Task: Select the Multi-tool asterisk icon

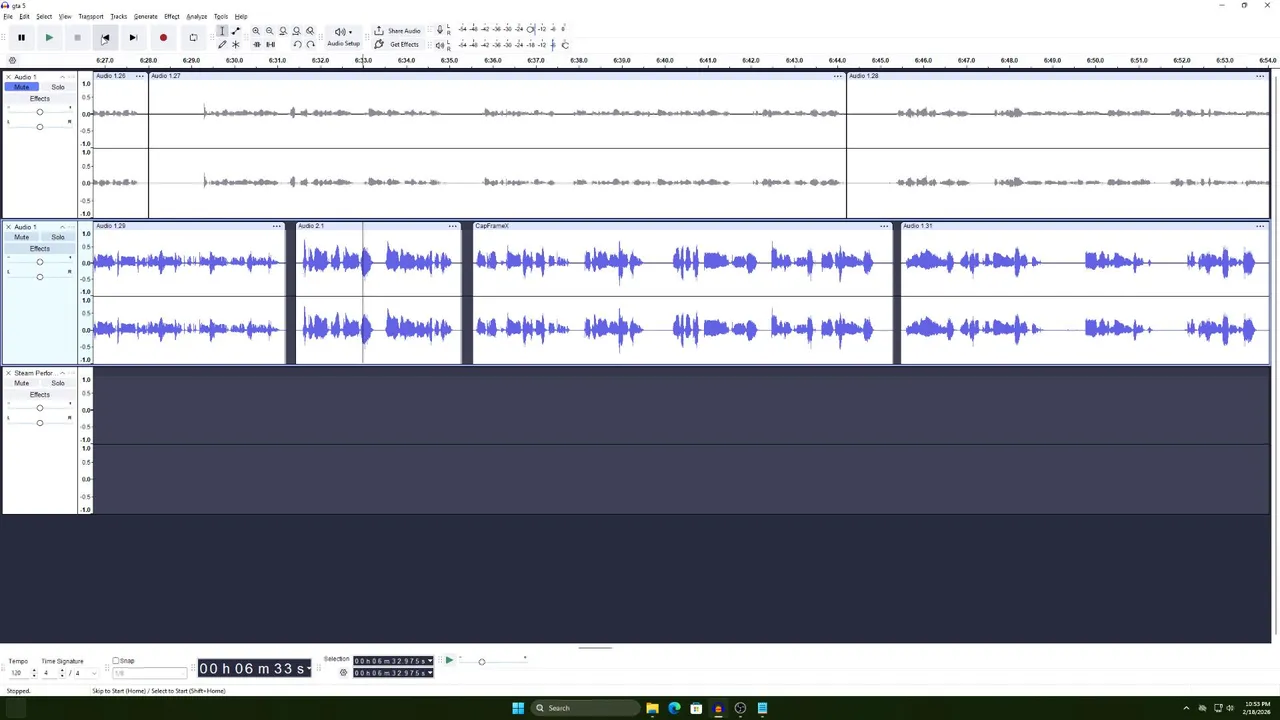Action: [x=236, y=44]
